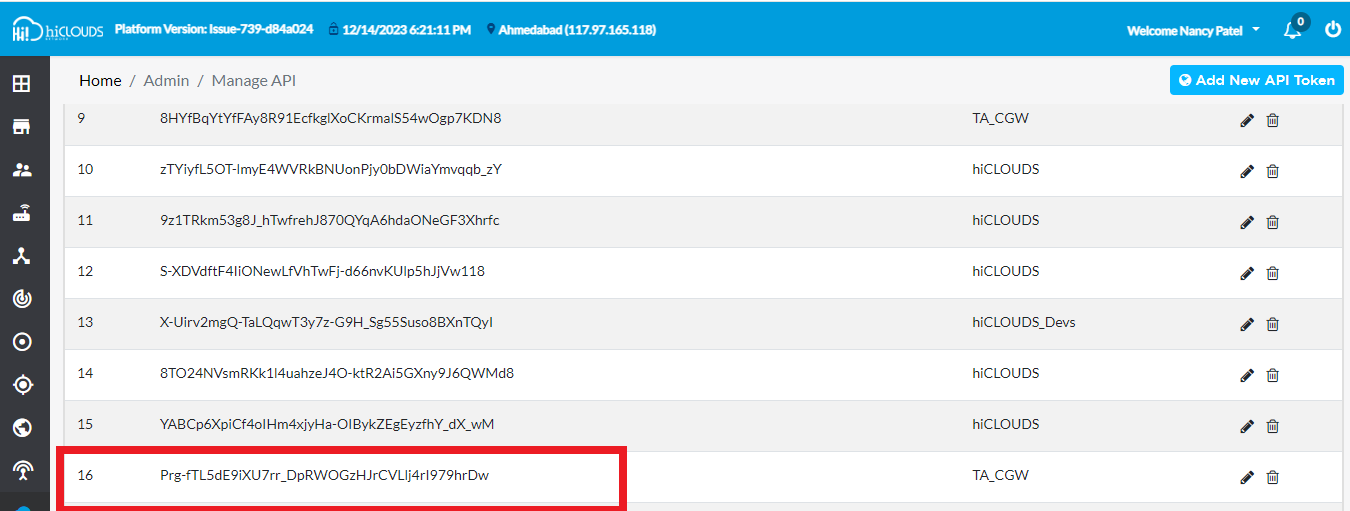Select token text starting with zTYiyfL5OT

coord(331,169)
